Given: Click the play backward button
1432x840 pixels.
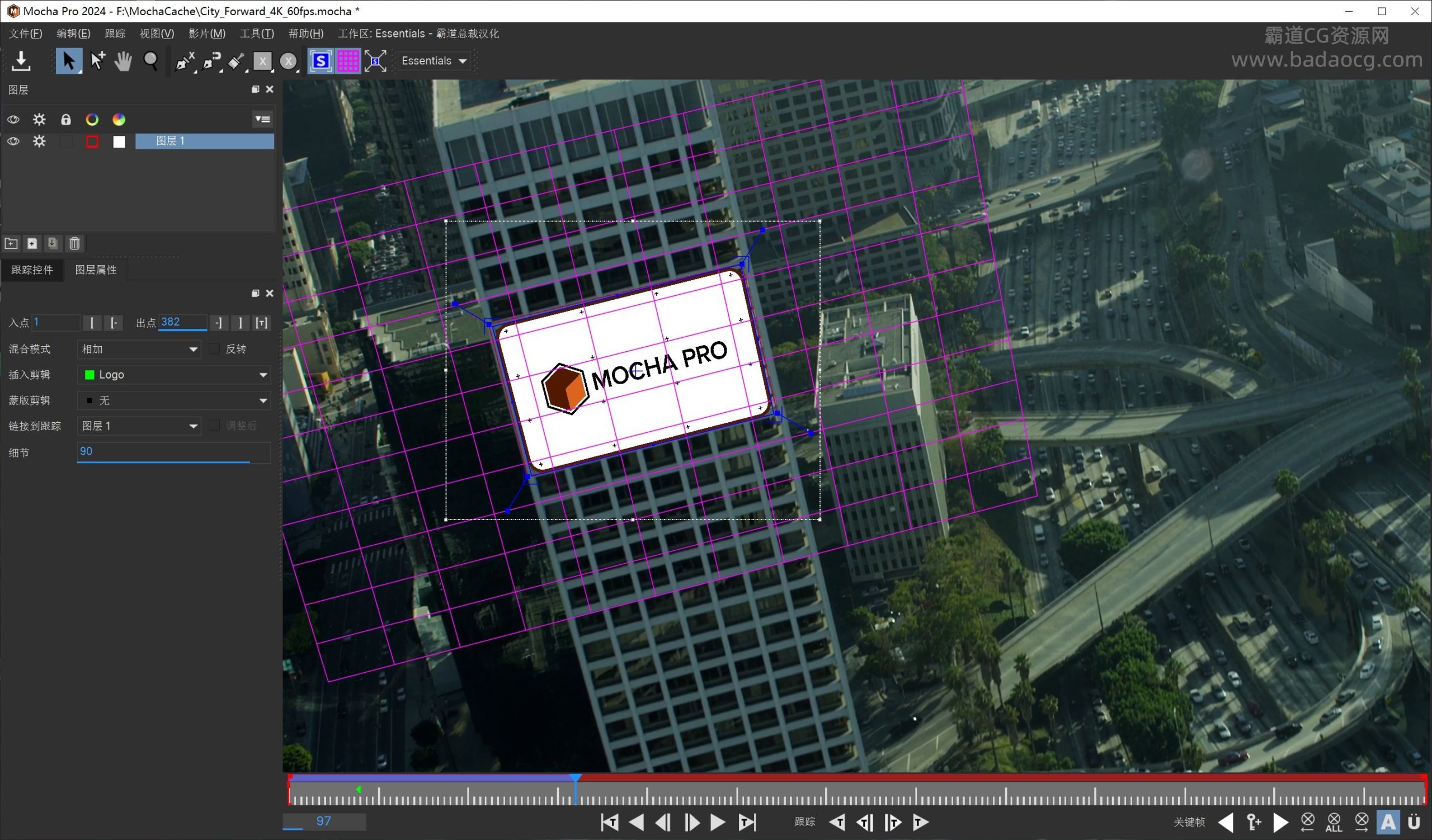Looking at the screenshot, I should coord(637,822).
